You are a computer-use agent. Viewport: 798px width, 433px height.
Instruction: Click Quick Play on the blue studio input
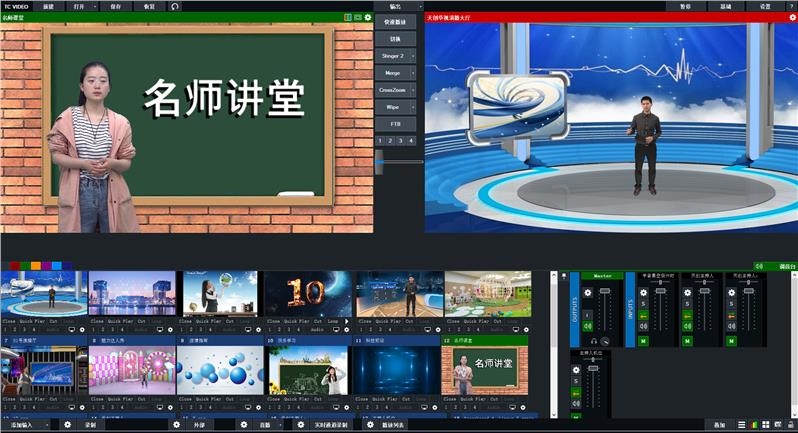(32, 322)
